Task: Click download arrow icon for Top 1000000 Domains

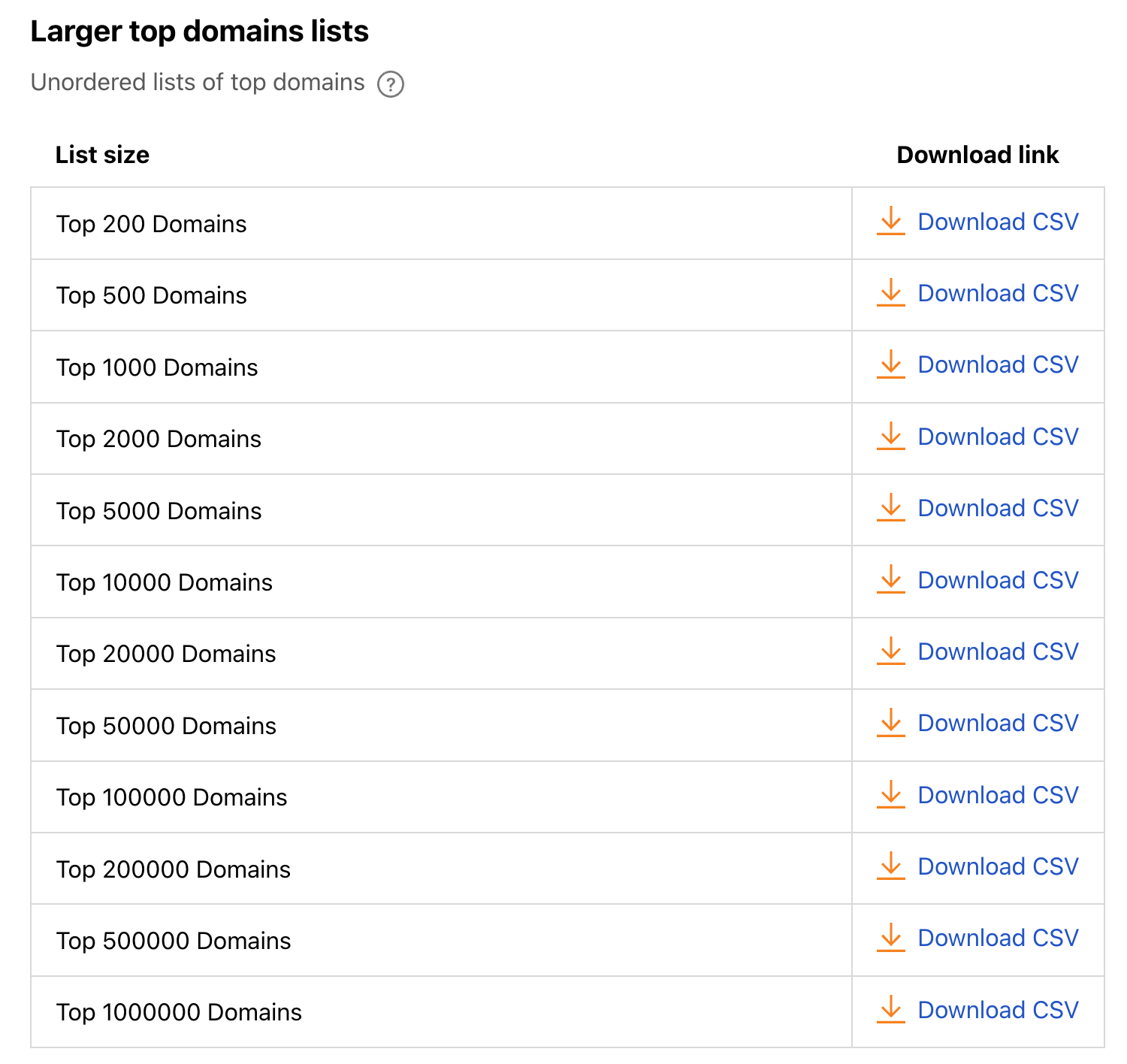Action: pos(890,1009)
